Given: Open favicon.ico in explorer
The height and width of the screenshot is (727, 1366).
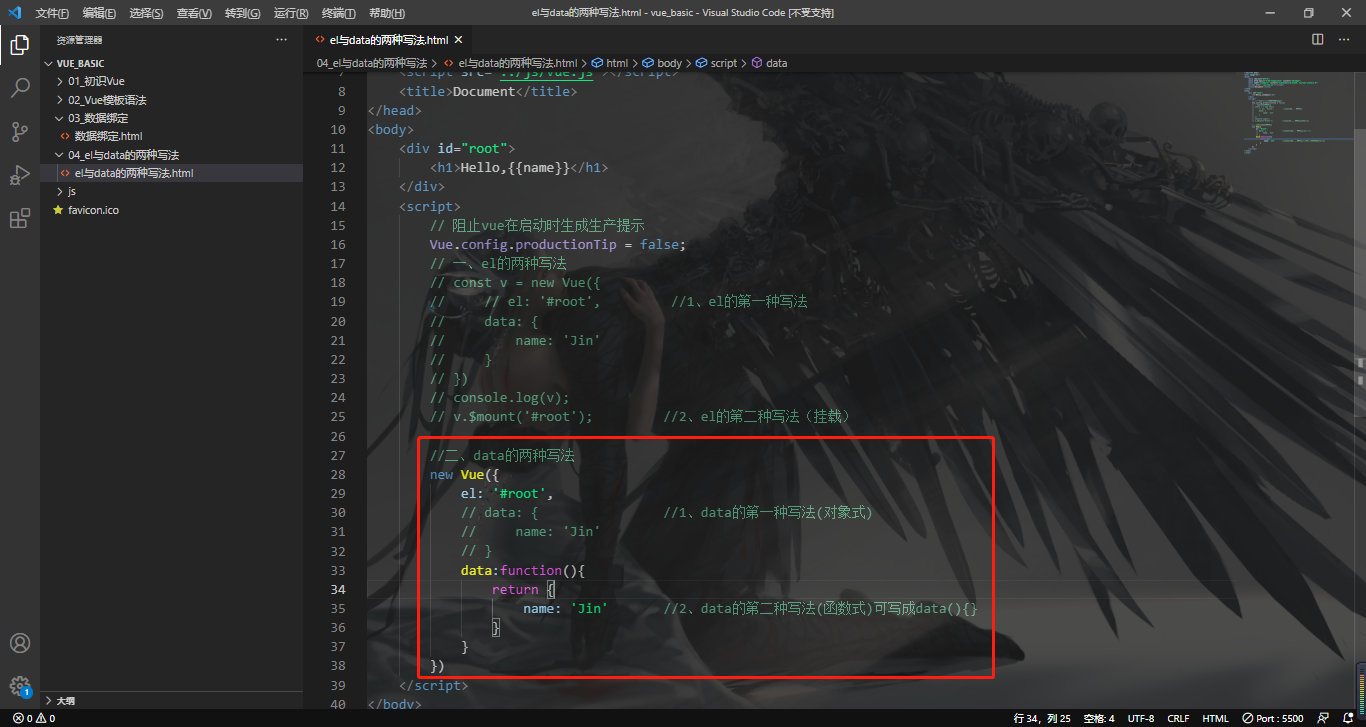Looking at the screenshot, I should (171, 210).
